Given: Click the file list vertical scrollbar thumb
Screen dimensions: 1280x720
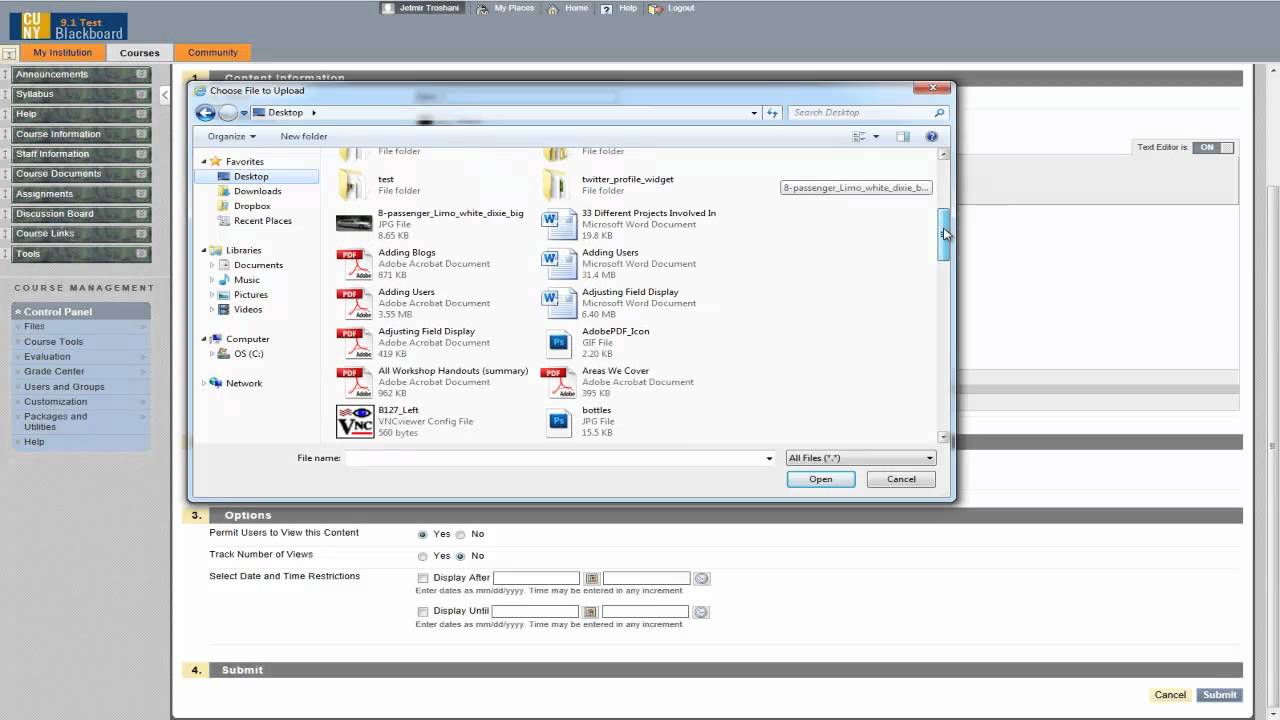Looking at the screenshot, I should (x=943, y=235).
